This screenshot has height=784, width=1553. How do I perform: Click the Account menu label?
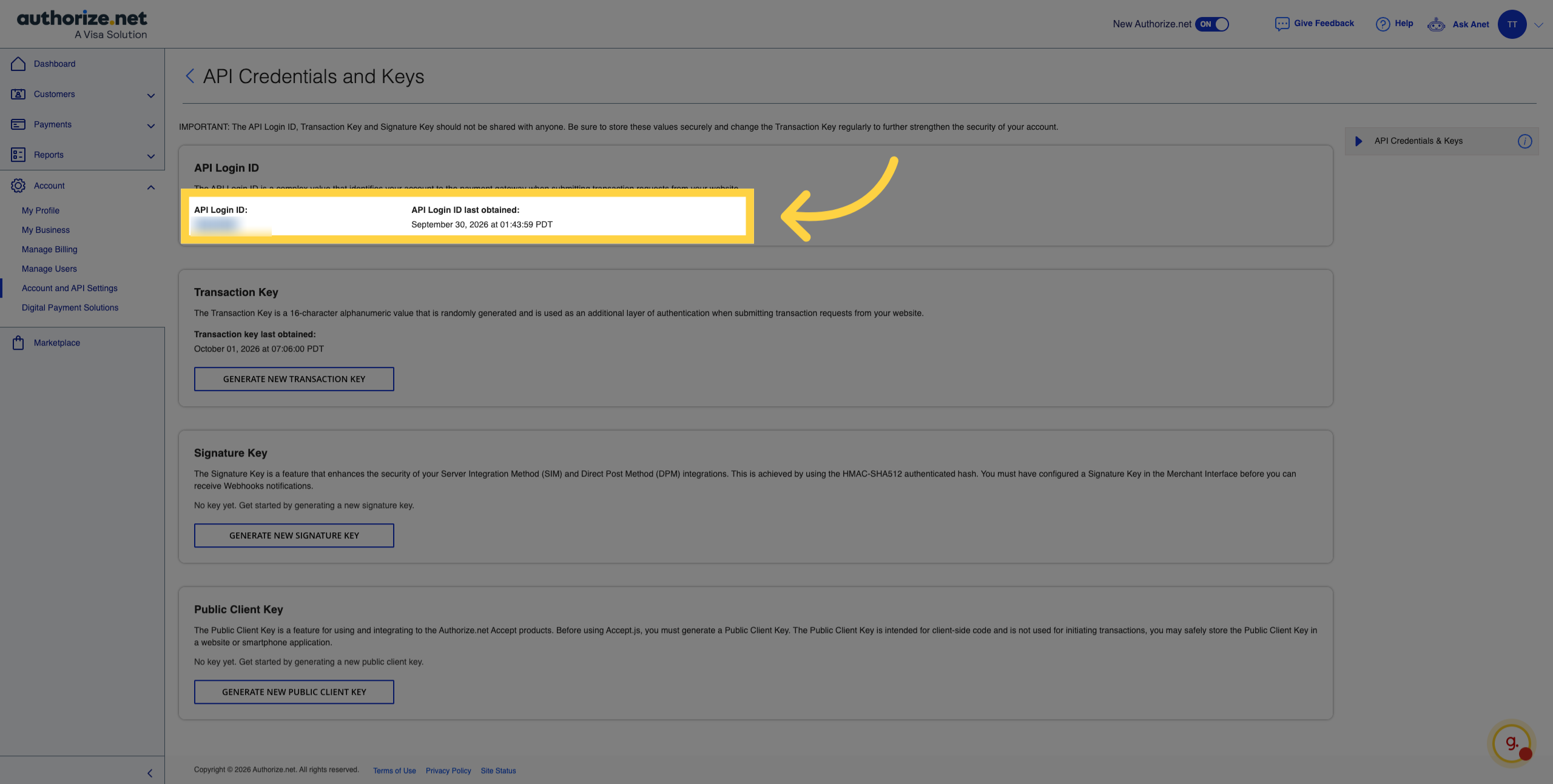[x=49, y=186]
